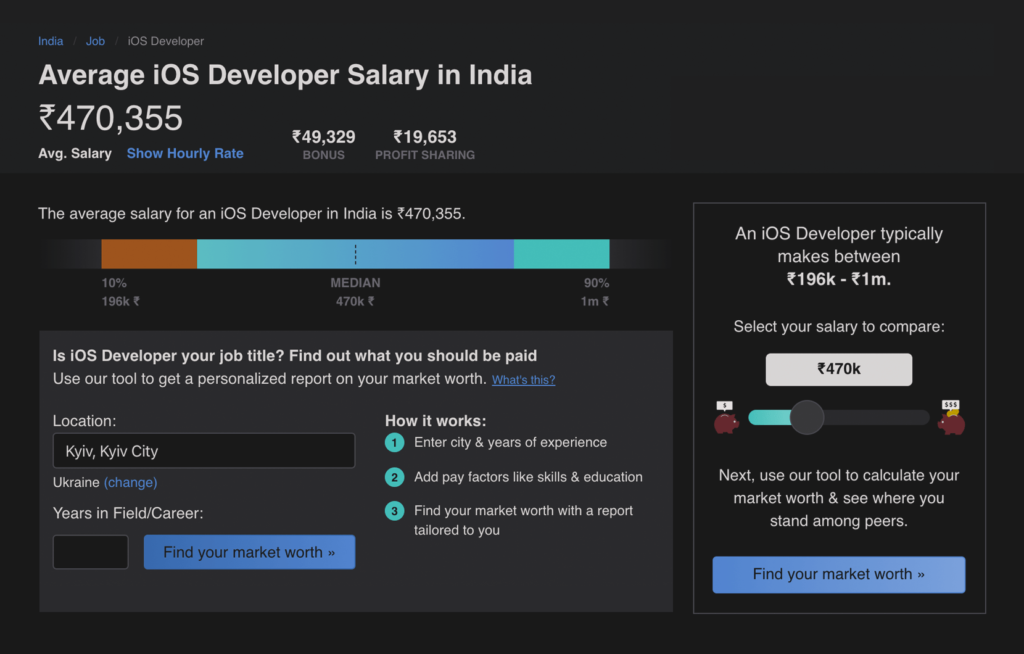Click the median dashed marker on salary bar
Screen dimensions: 1024x654
click(x=355, y=253)
